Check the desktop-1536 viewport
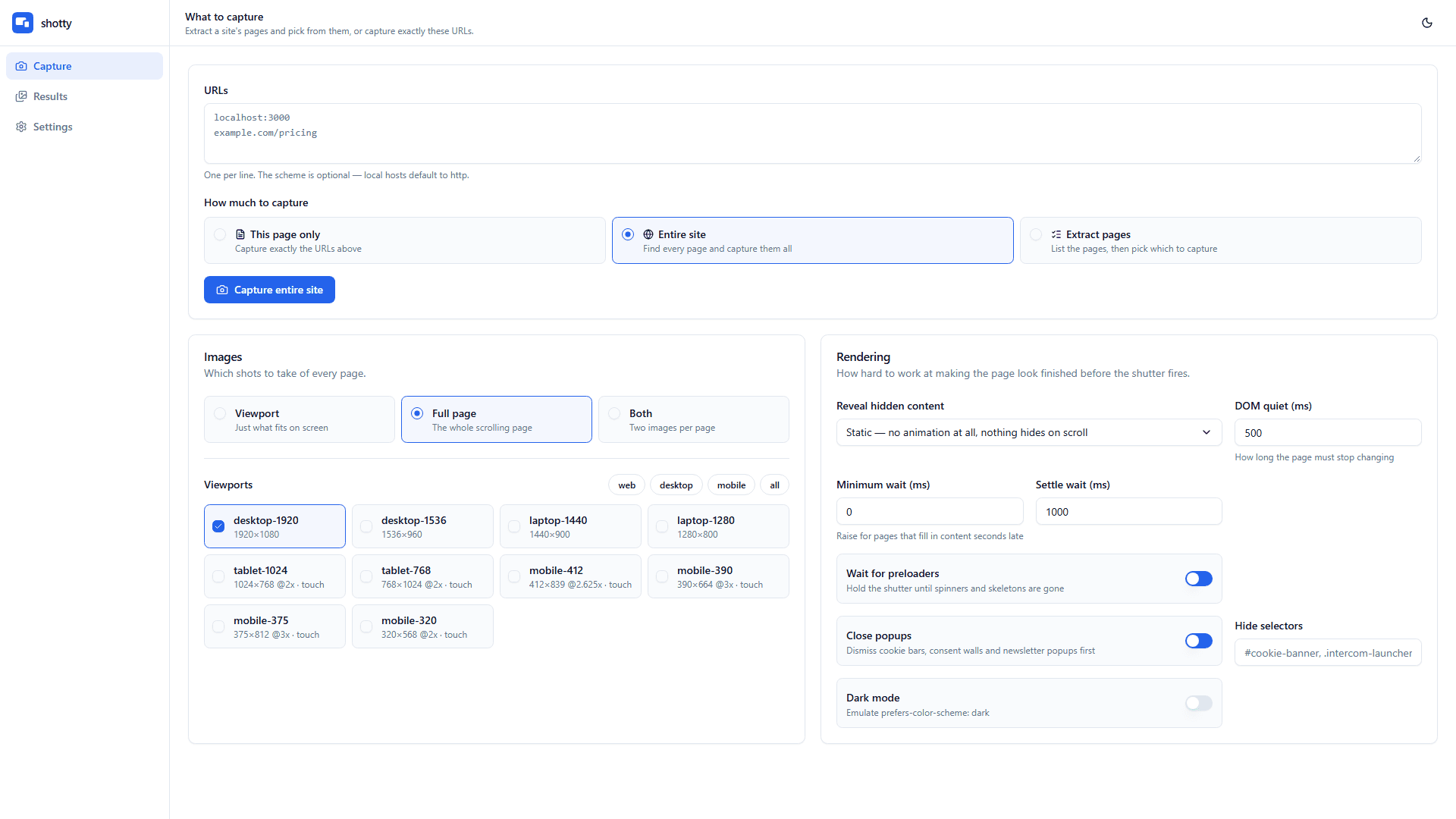1456x819 pixels. coord(366,526)
